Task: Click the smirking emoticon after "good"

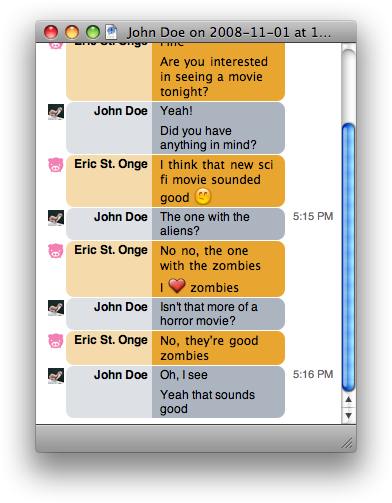Action: click(x=203, y=196)
